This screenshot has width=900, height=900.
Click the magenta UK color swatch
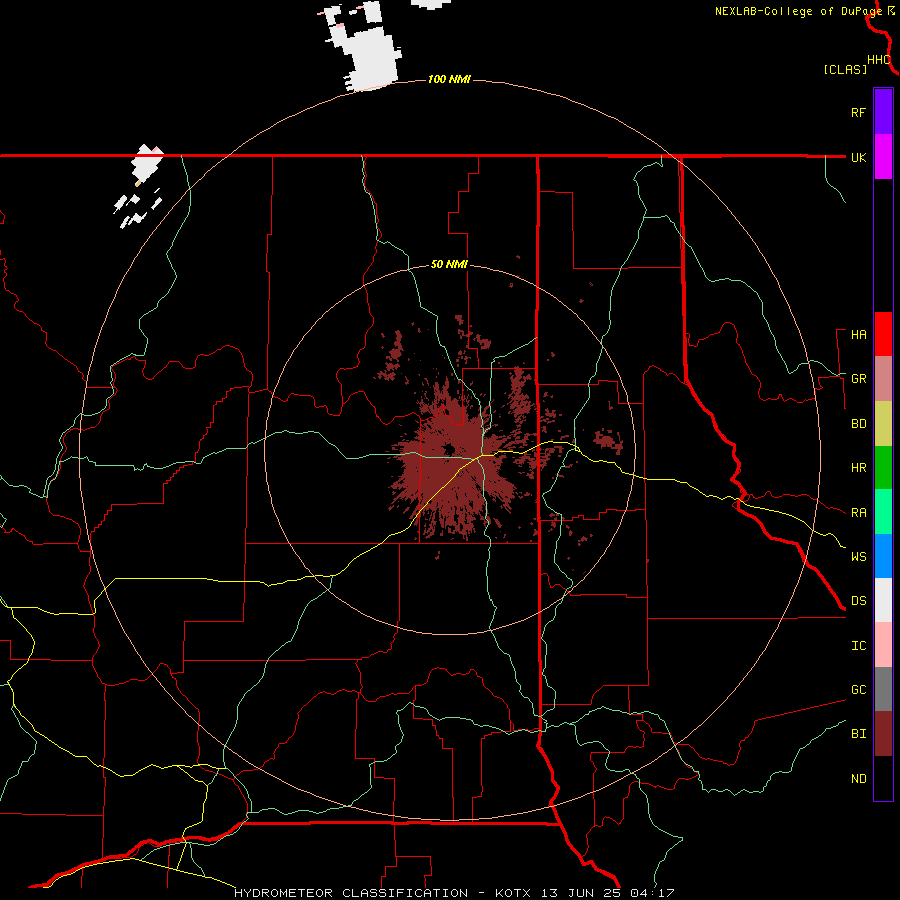(x=883, y=157)
